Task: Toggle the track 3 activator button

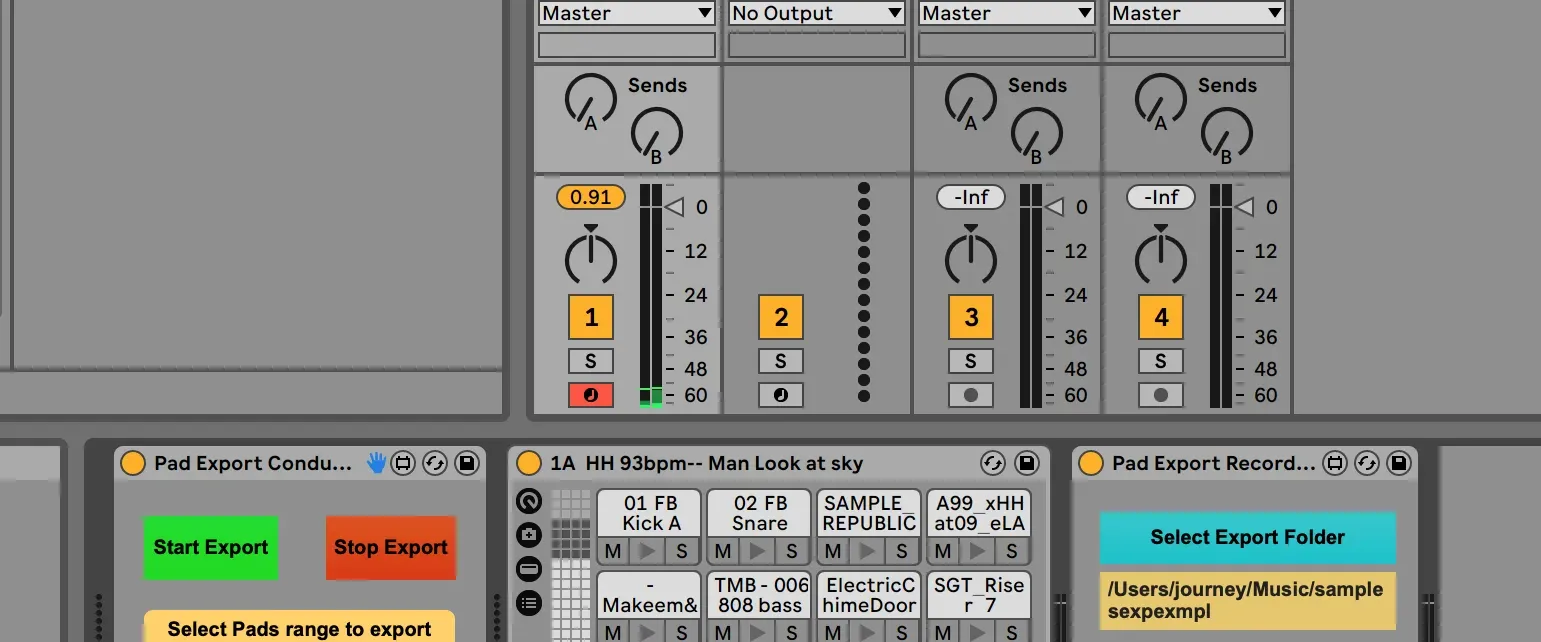Action: (x=971, y=318)
